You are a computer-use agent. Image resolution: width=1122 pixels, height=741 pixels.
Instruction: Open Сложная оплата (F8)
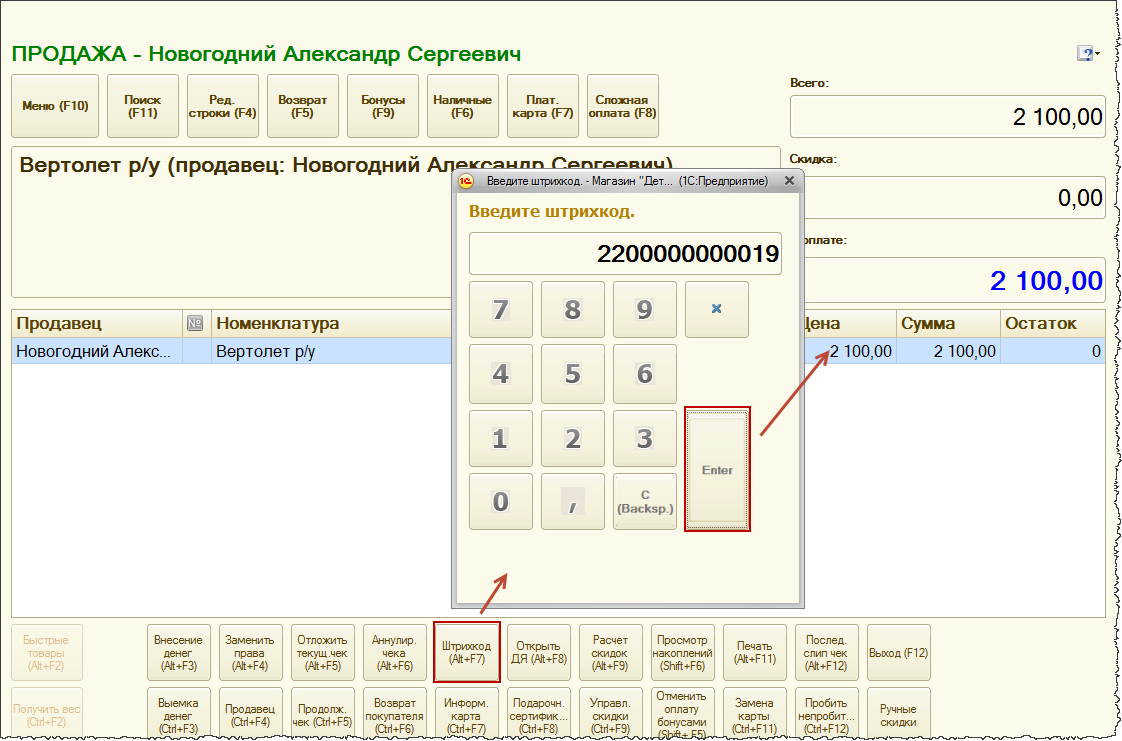click(x=623, y=106)
